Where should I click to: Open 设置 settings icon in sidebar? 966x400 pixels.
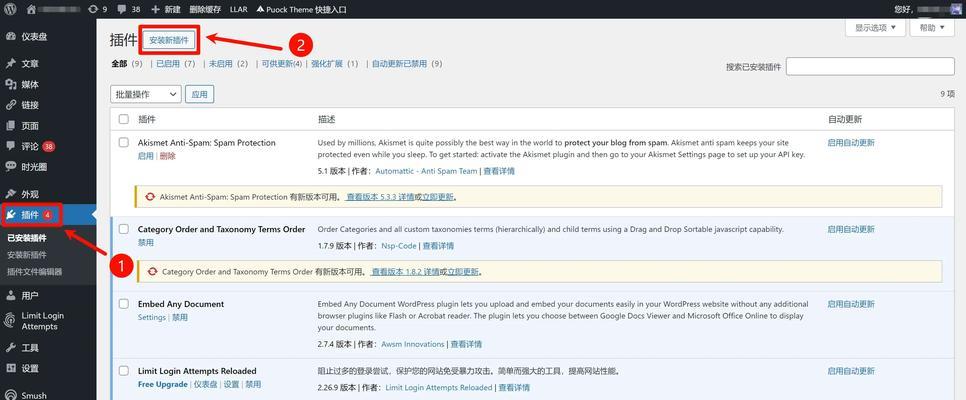point(10,368)
